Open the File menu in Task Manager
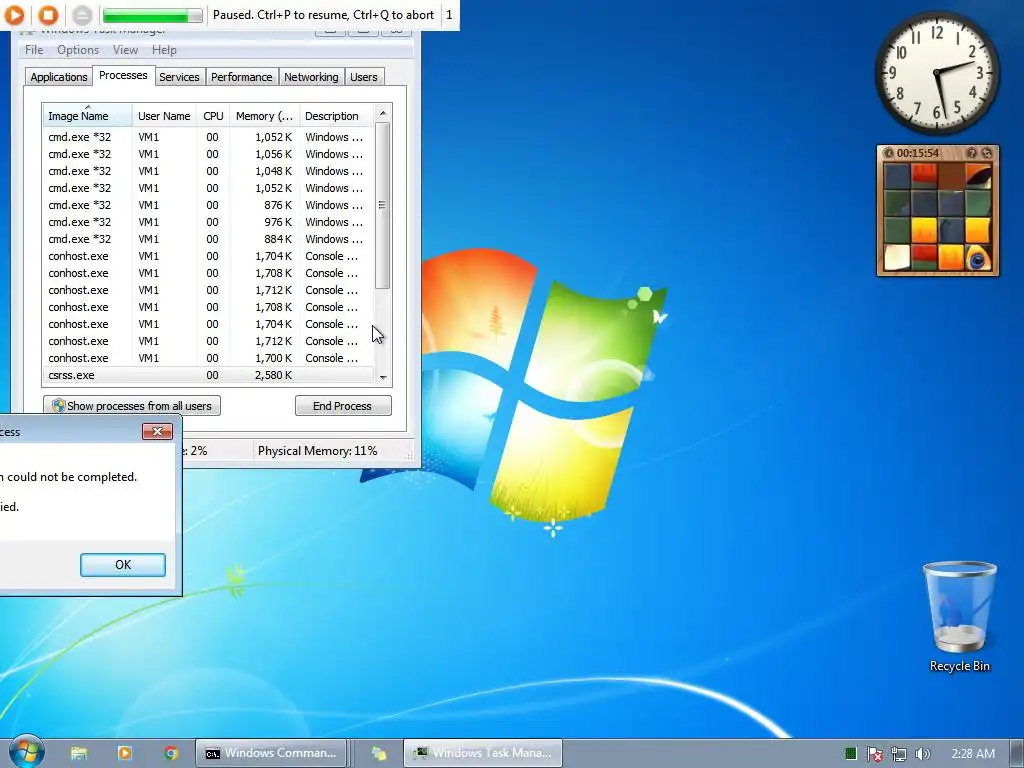Image resolution: width=1024 pixels, height=768 pixels. click(34, 50)
